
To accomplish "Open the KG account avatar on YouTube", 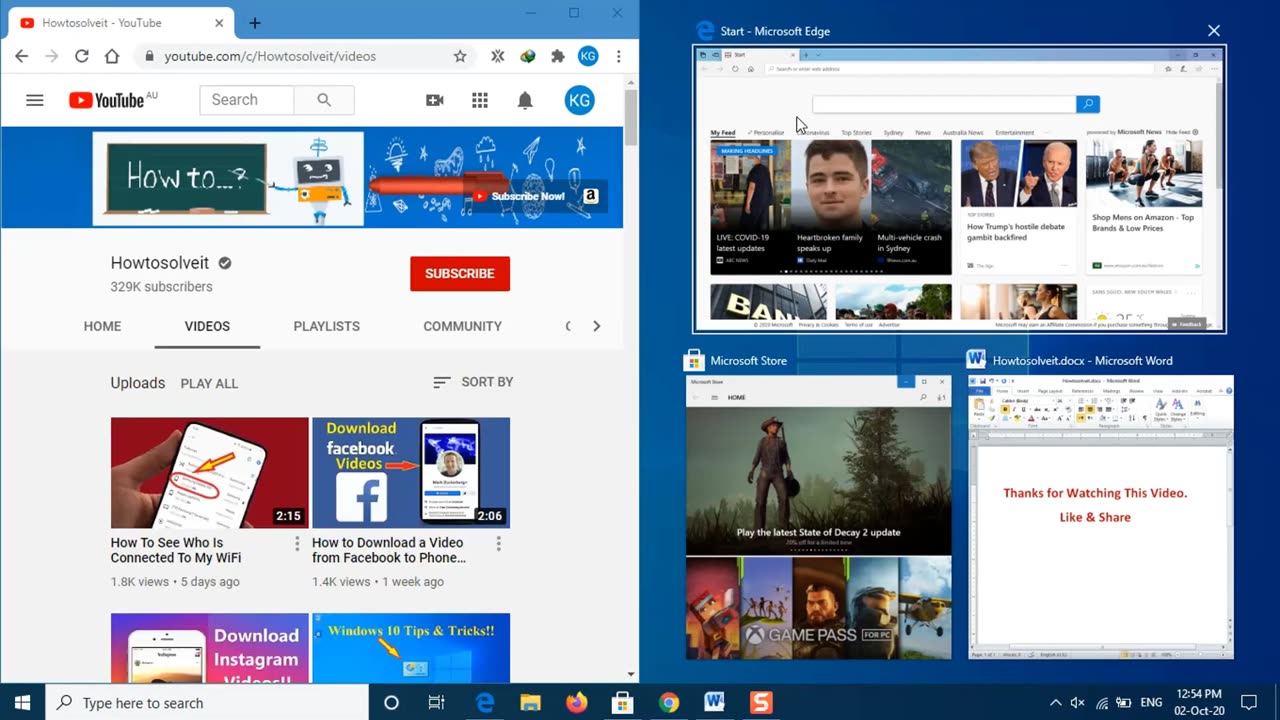I will coord(579,100).
